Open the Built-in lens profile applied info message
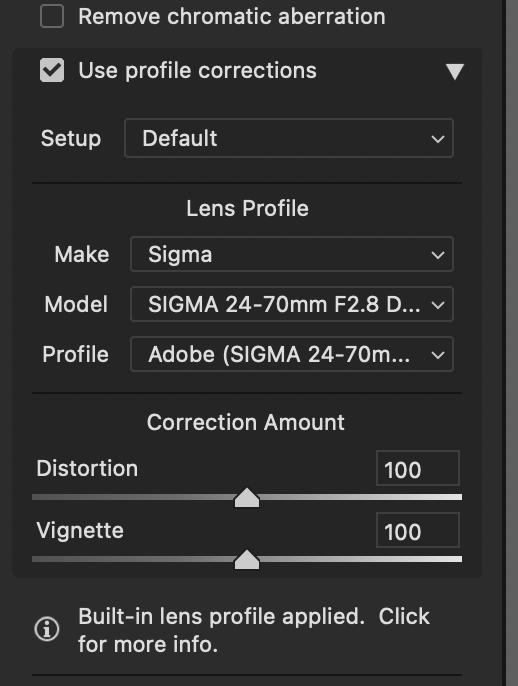The image size is (518, 686). tap(254, 630)
